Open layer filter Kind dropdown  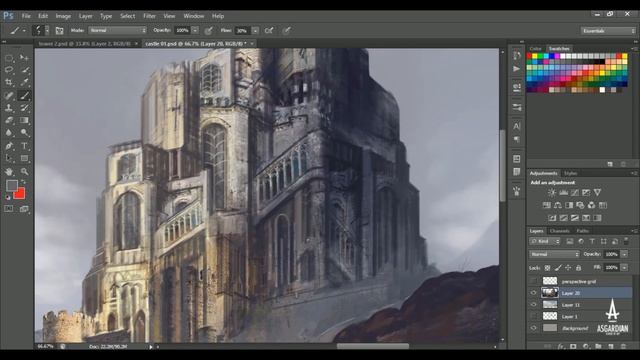(544, 242)
